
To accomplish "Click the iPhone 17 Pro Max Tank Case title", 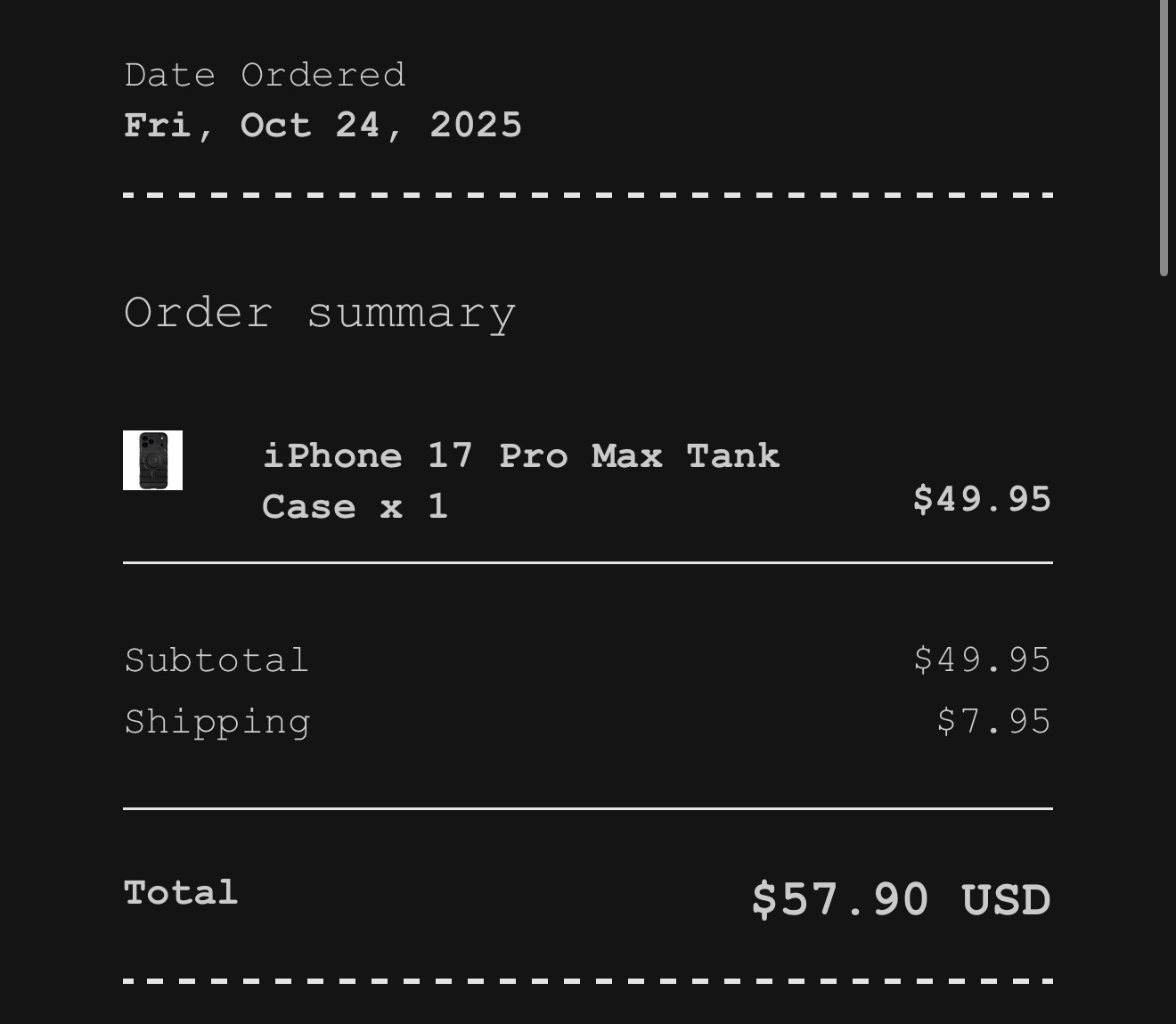I will pyautogui.click(x=521, y=481).
